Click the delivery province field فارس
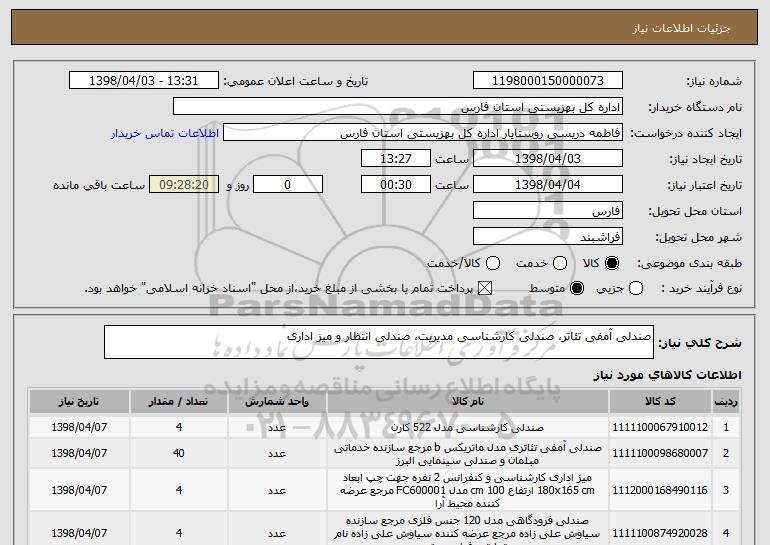The width and height of the screenshot is (770, 545). [548, 211]
